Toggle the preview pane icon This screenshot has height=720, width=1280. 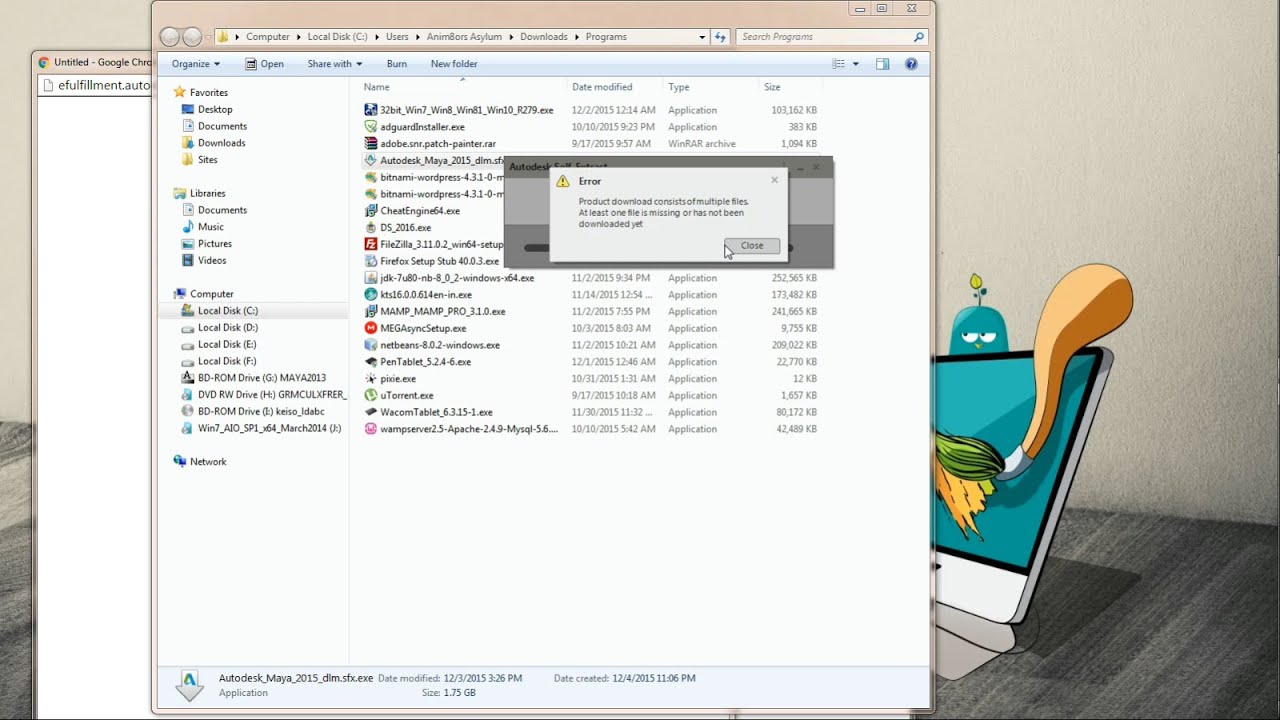click(x=882, y=64)
